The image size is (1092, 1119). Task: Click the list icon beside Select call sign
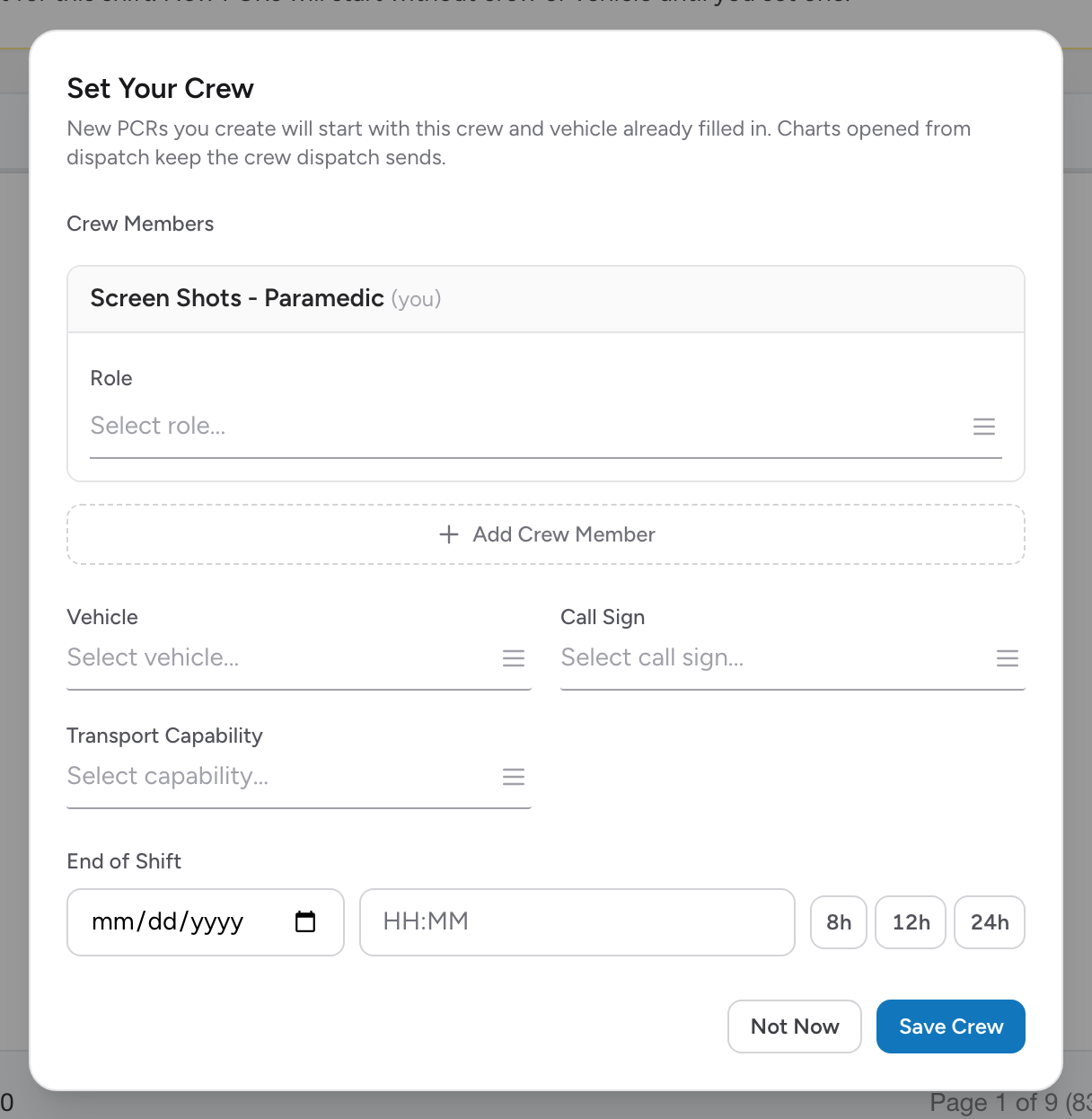(1008, 658)
